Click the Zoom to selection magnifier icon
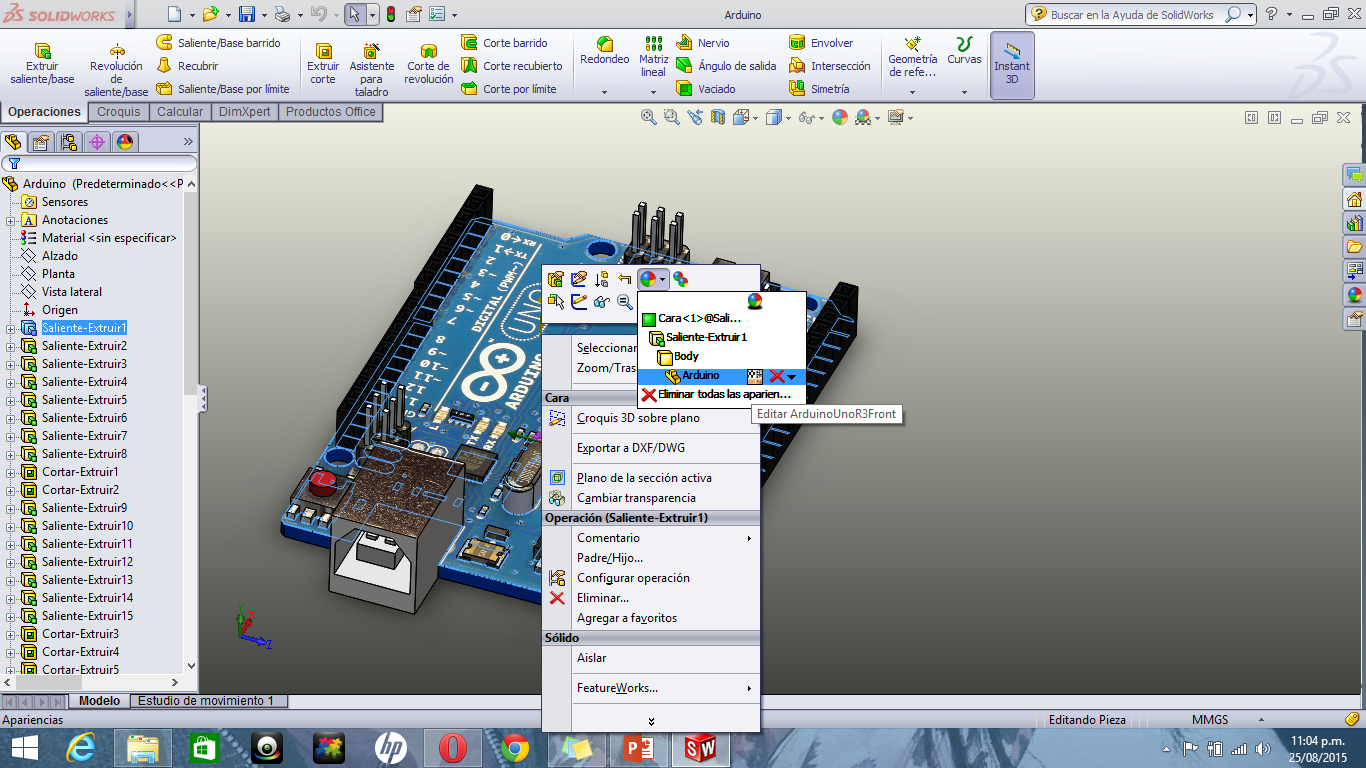 625,301
